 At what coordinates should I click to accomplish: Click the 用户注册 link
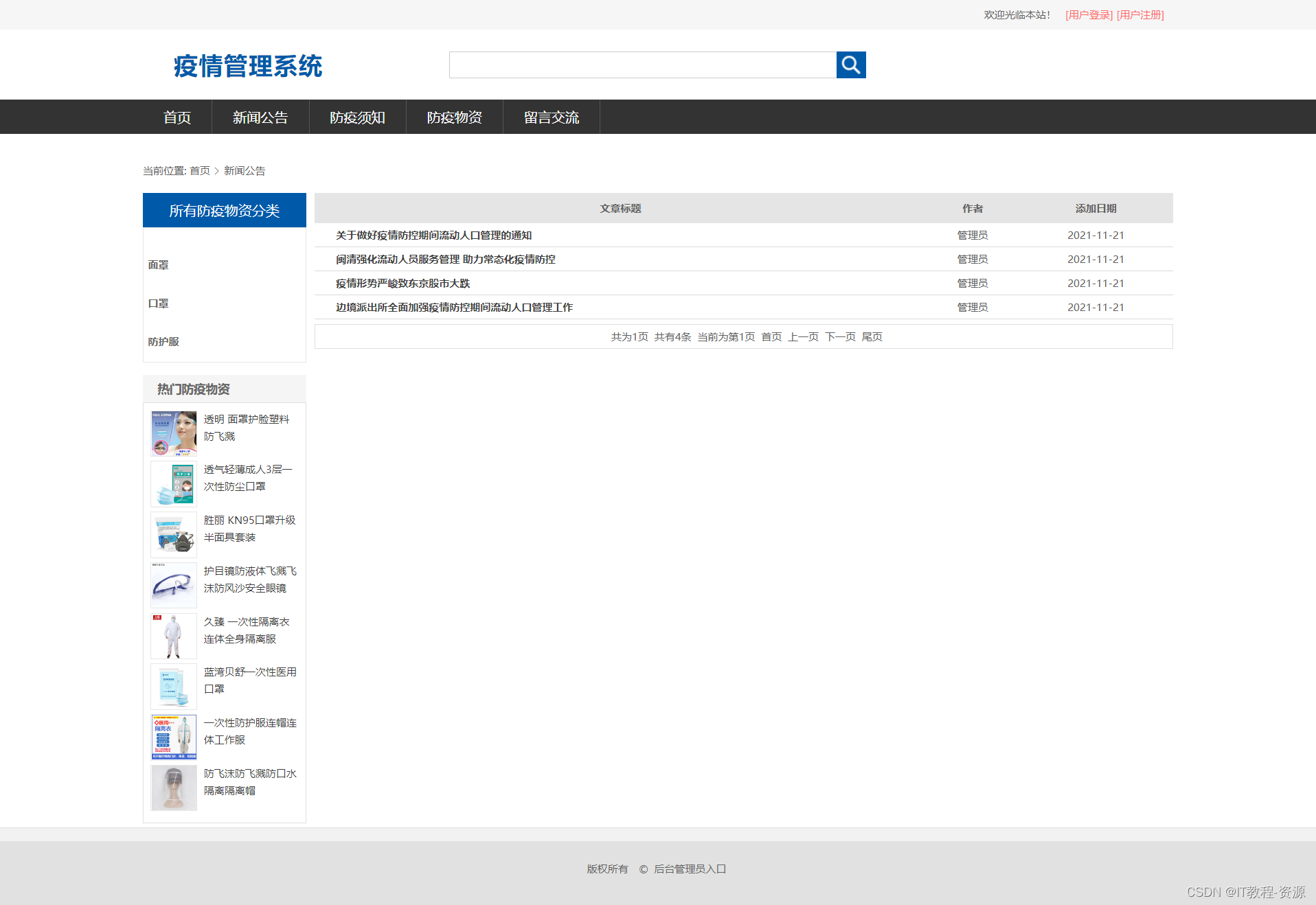[x=1141, y=15]
